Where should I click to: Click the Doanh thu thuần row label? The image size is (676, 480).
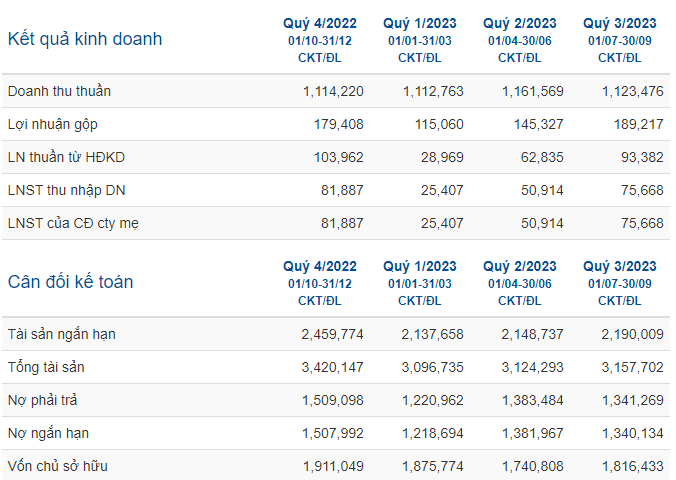[x=59, y=91]
